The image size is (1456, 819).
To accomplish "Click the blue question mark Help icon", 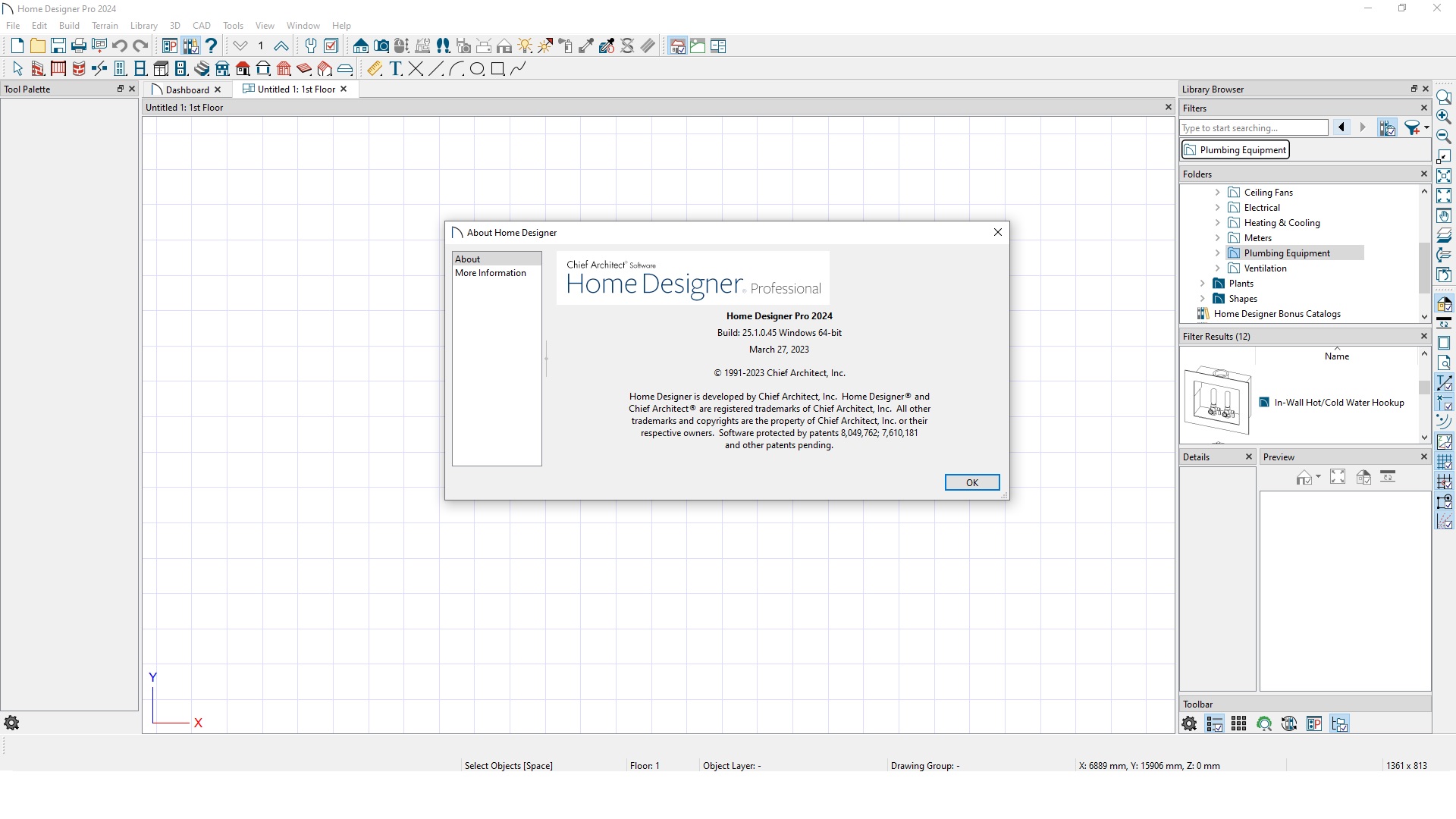I will coord(212,46).
